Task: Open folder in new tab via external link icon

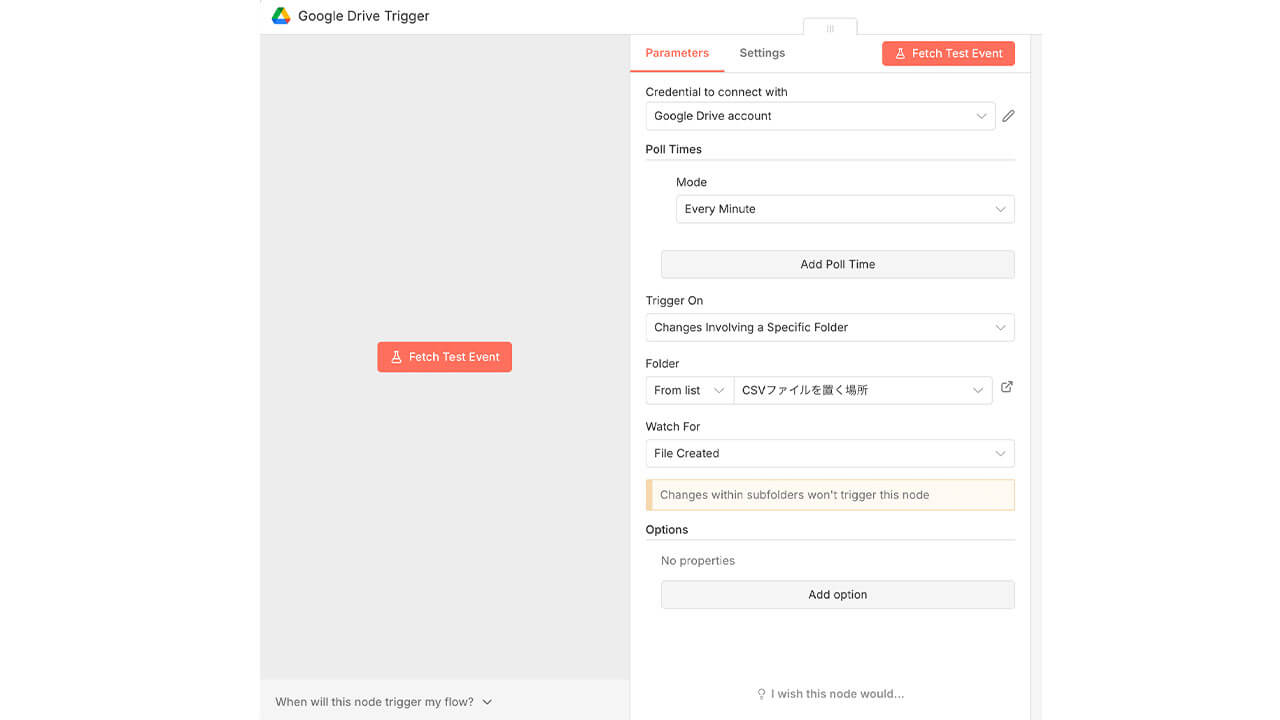Action: [x=1007, y=387]
